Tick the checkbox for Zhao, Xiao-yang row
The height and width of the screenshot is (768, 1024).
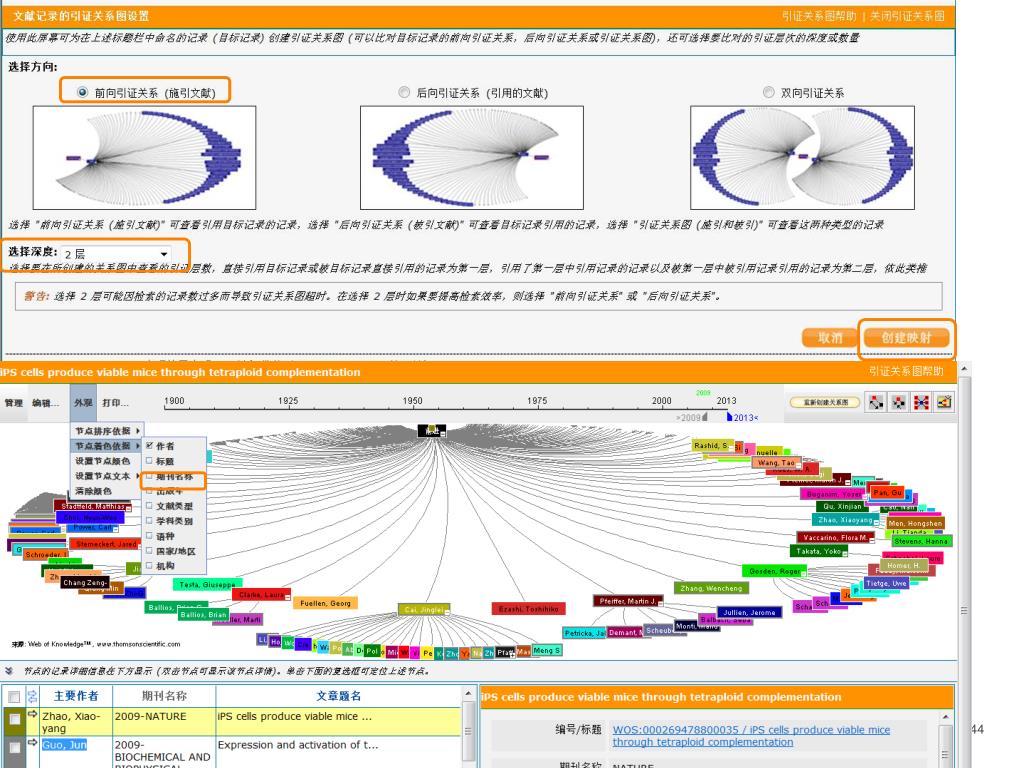pos(13,719)
